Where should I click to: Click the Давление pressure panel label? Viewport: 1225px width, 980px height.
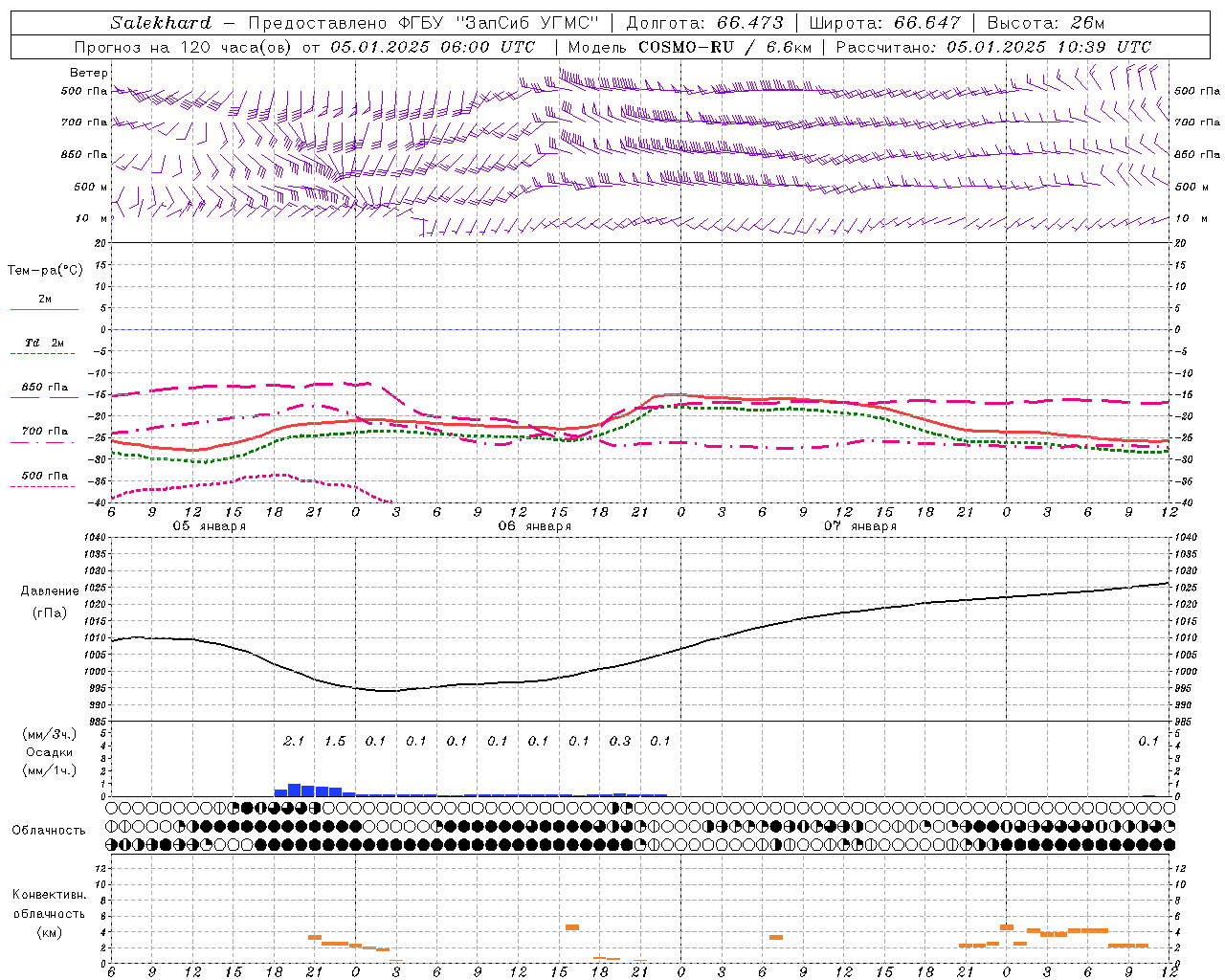pyautogui.click(x=50, y=591)
